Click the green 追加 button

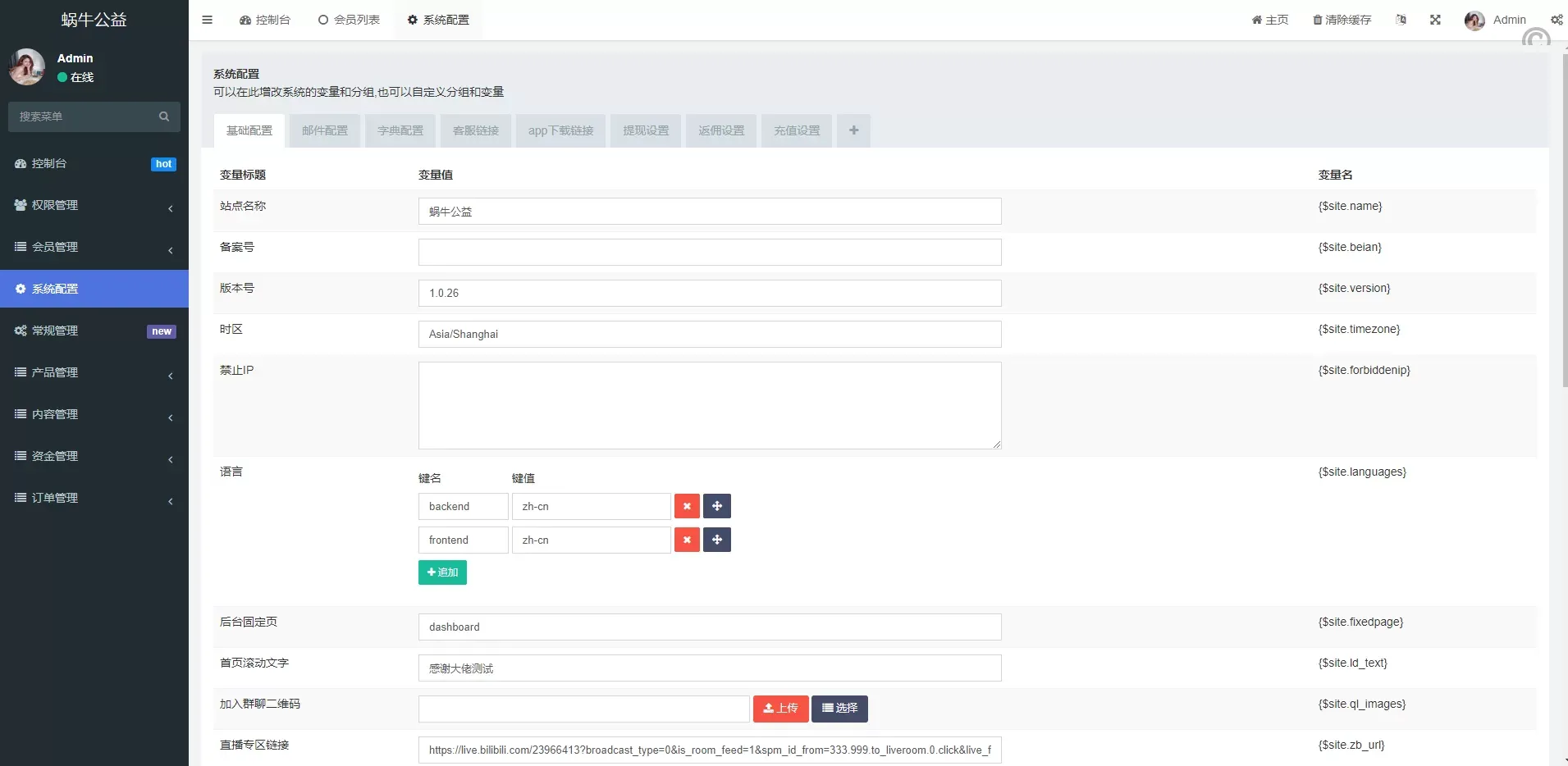[x=442, y=572]
